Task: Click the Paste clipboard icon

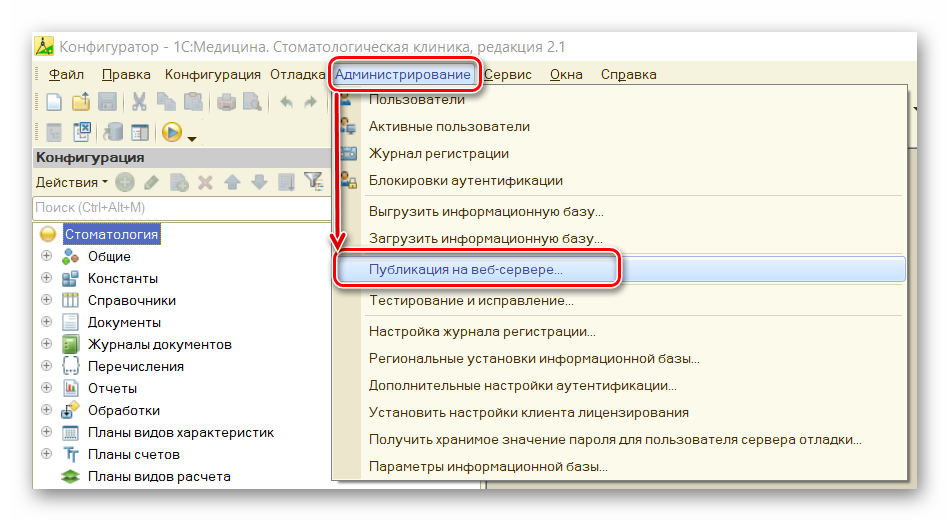Action: point(192,102)
